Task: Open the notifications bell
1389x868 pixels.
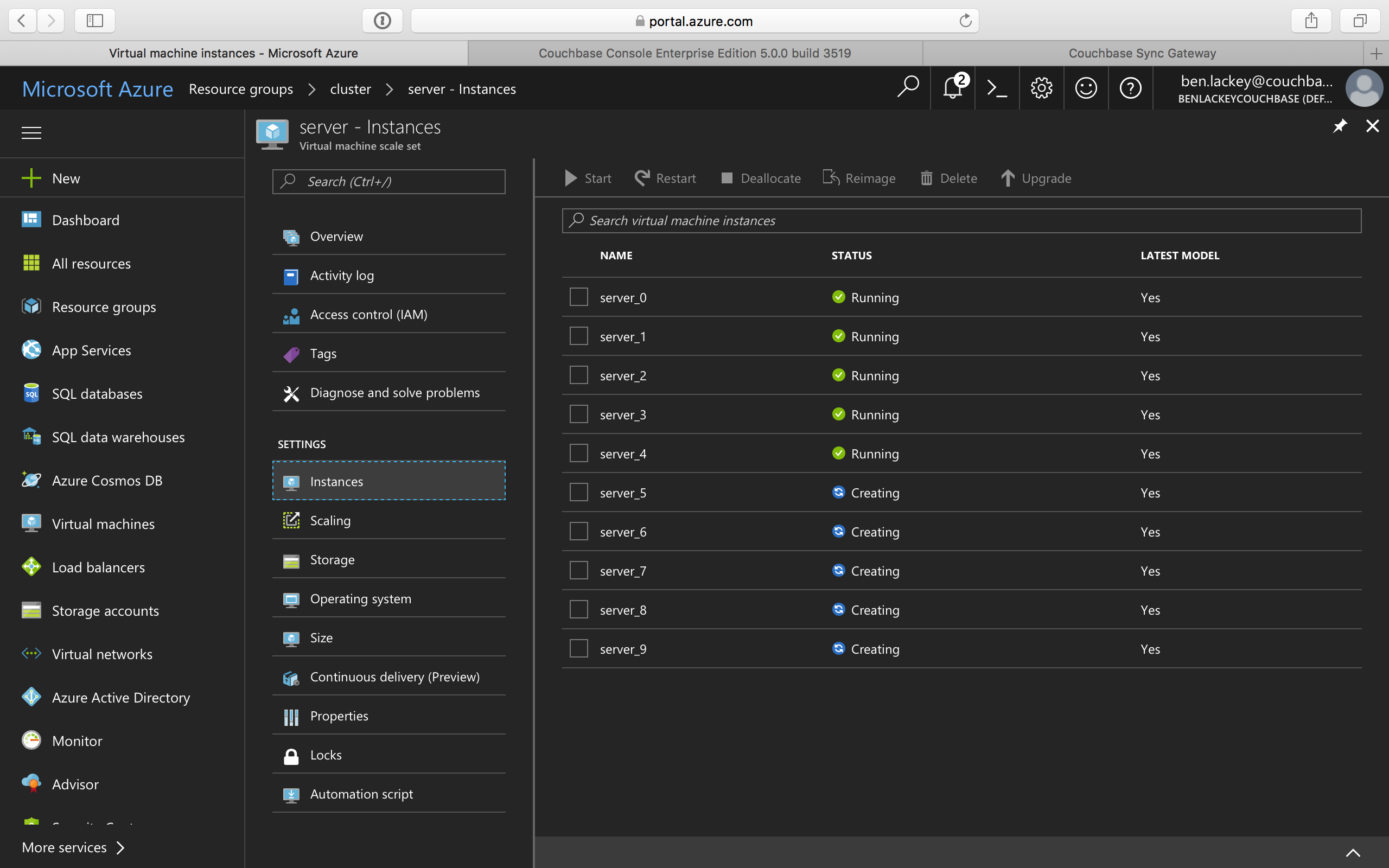Action: click(x=952, y=88)
